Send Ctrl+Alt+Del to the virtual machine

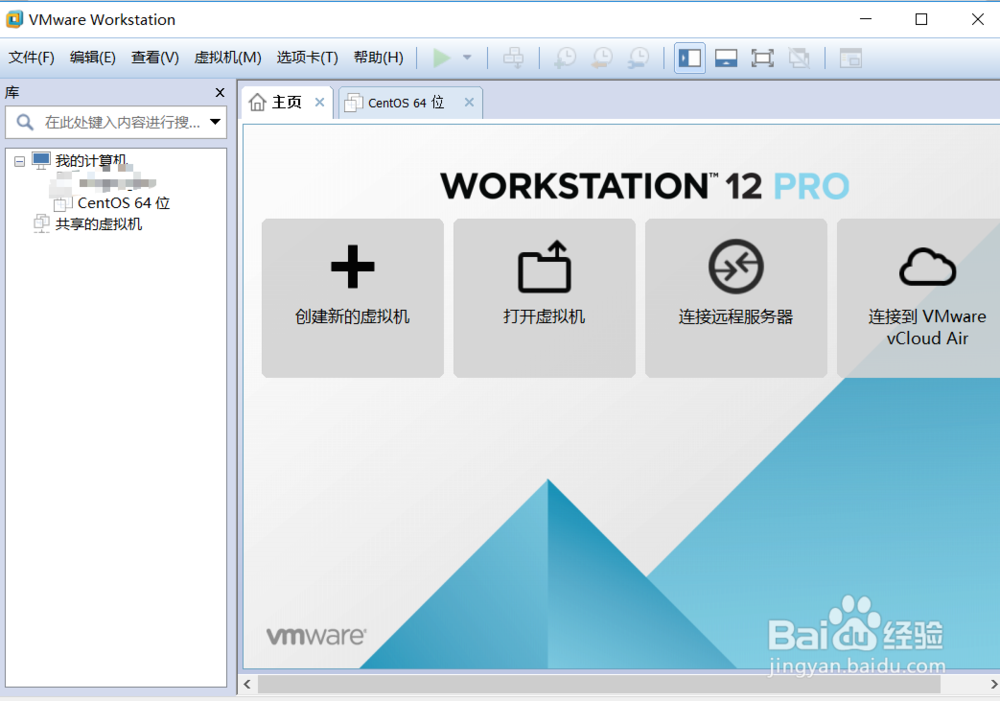pos(513,58)
